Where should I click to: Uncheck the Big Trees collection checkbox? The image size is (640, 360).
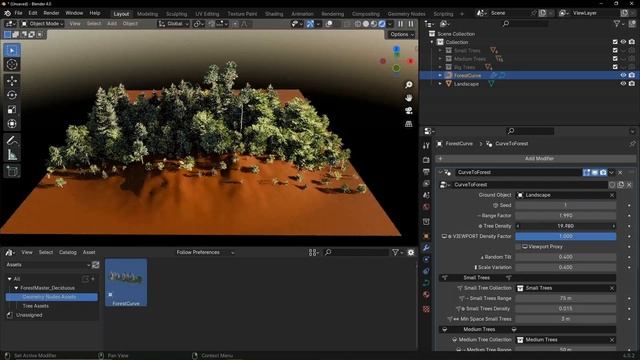click(615, 67)
